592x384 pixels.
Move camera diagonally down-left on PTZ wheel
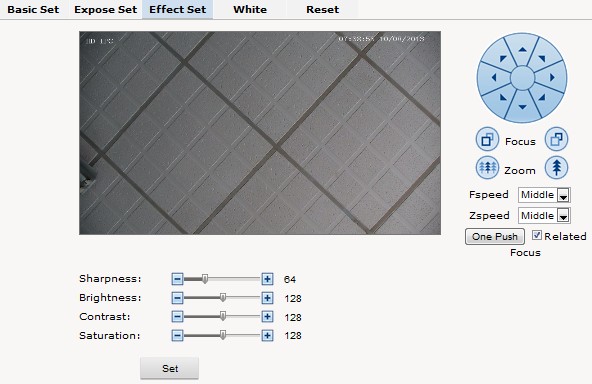pyautogui.click(x=503, y=97)
